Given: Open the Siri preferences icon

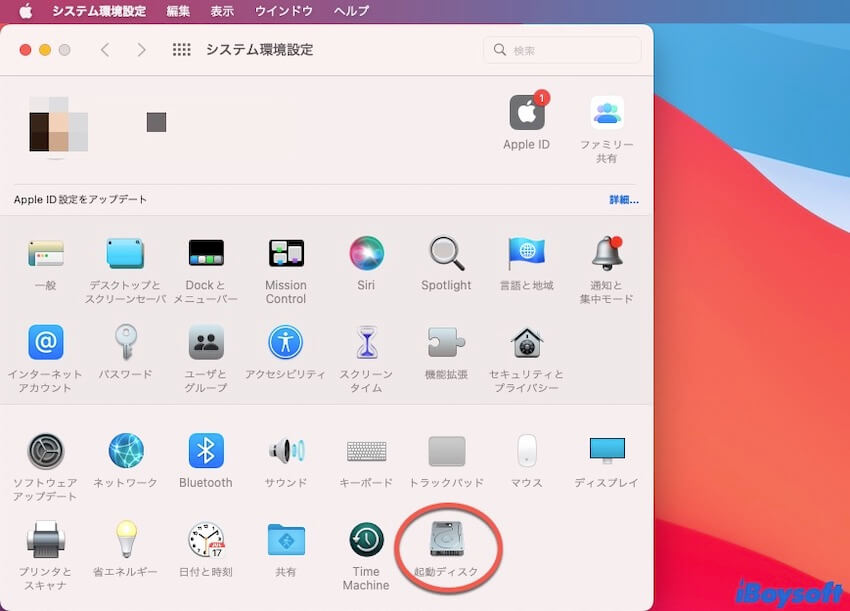Looking at the screenshot, I should tap(367, 254).
